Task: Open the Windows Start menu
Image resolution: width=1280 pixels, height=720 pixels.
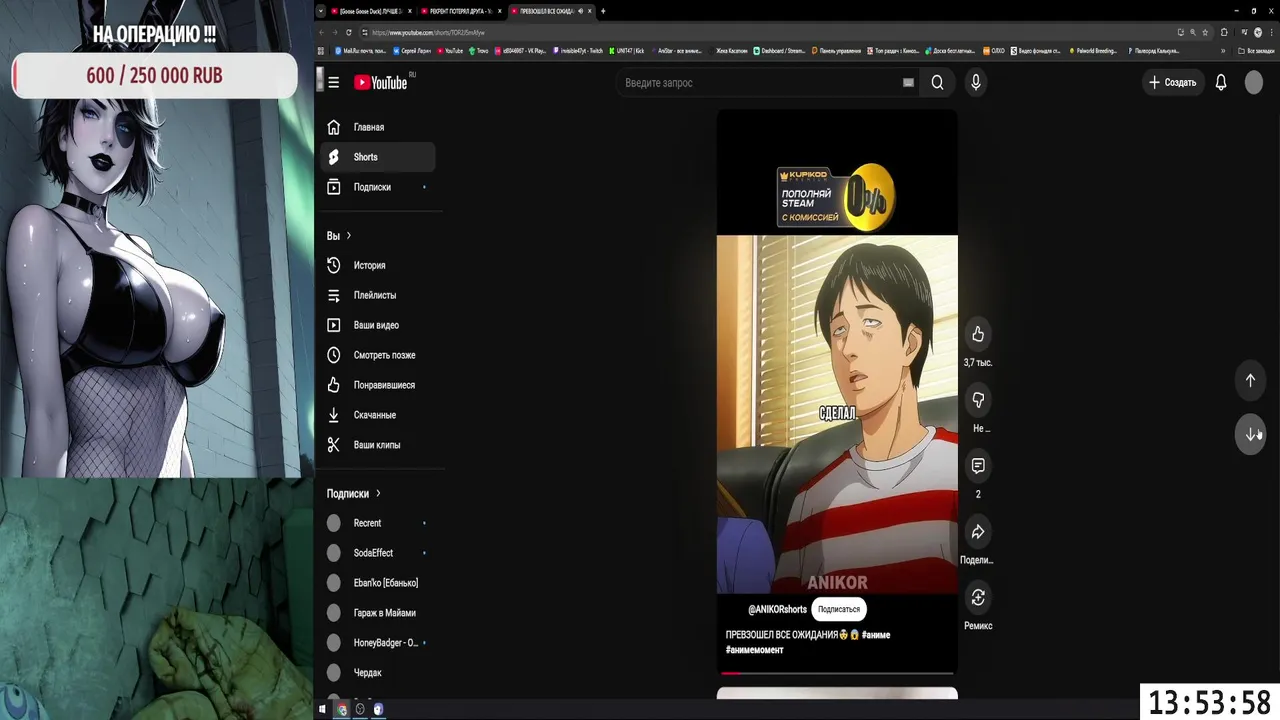Action: coord(322,709)
